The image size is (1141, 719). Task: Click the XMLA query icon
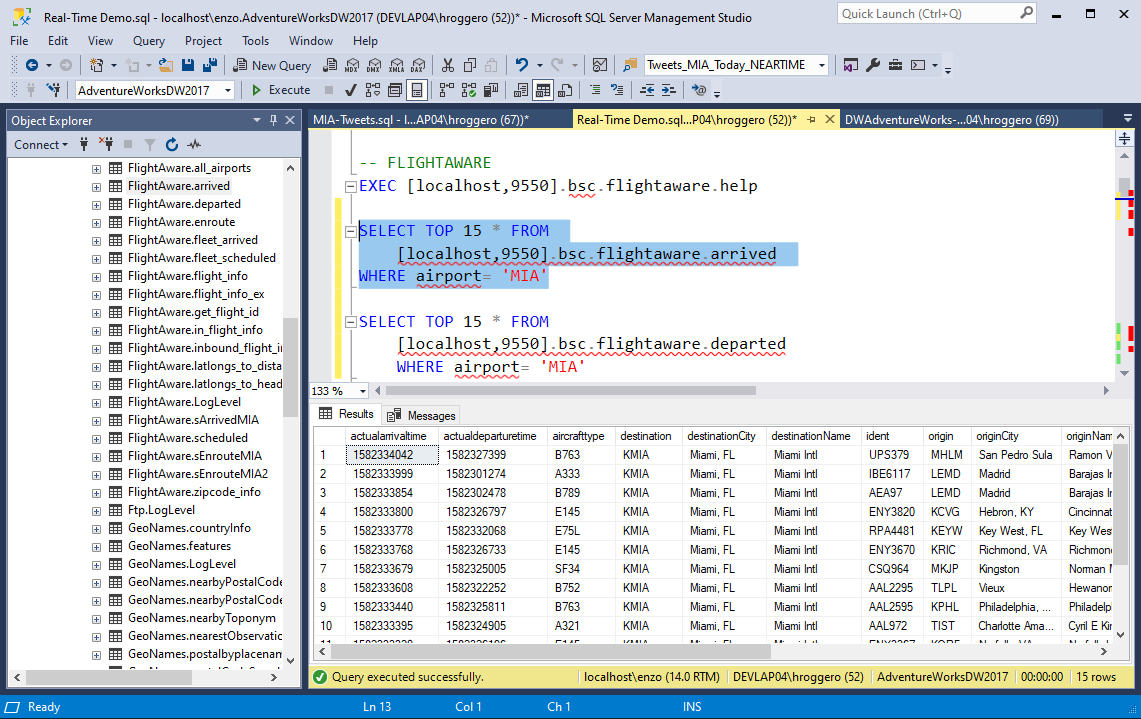[x=397, y=65]
